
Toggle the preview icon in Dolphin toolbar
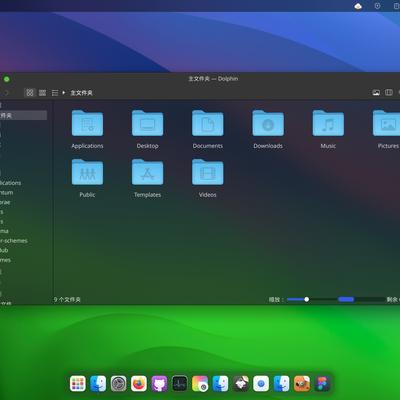click(376, 92)
